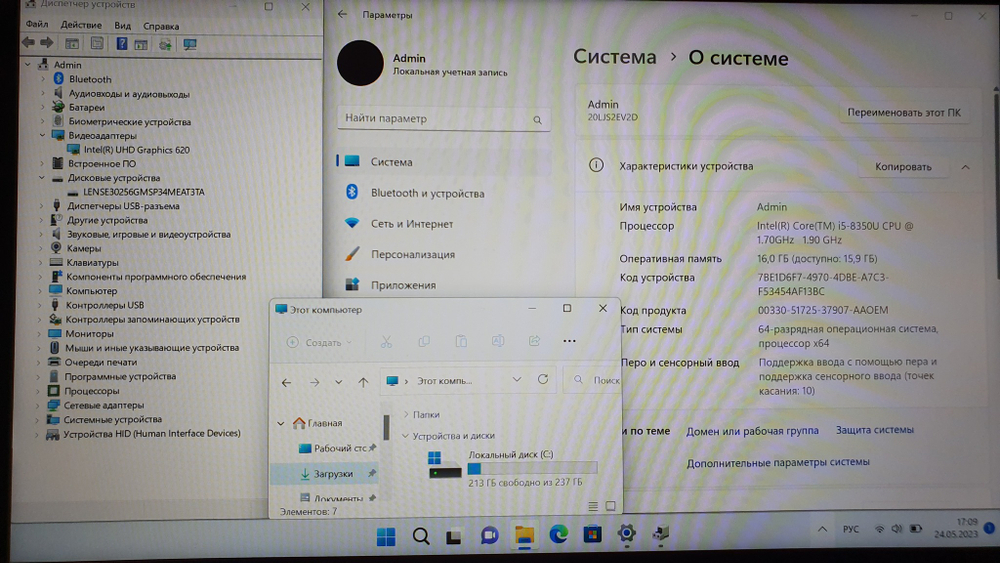Image resolution: width=1000 pixels, height=563 pixels.
Task: Click the Rename icon in Explorer toolbar
Action: 497,341
